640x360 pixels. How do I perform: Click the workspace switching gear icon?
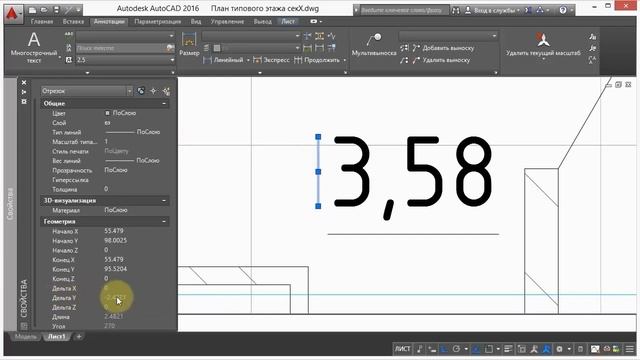click(559, 349)
